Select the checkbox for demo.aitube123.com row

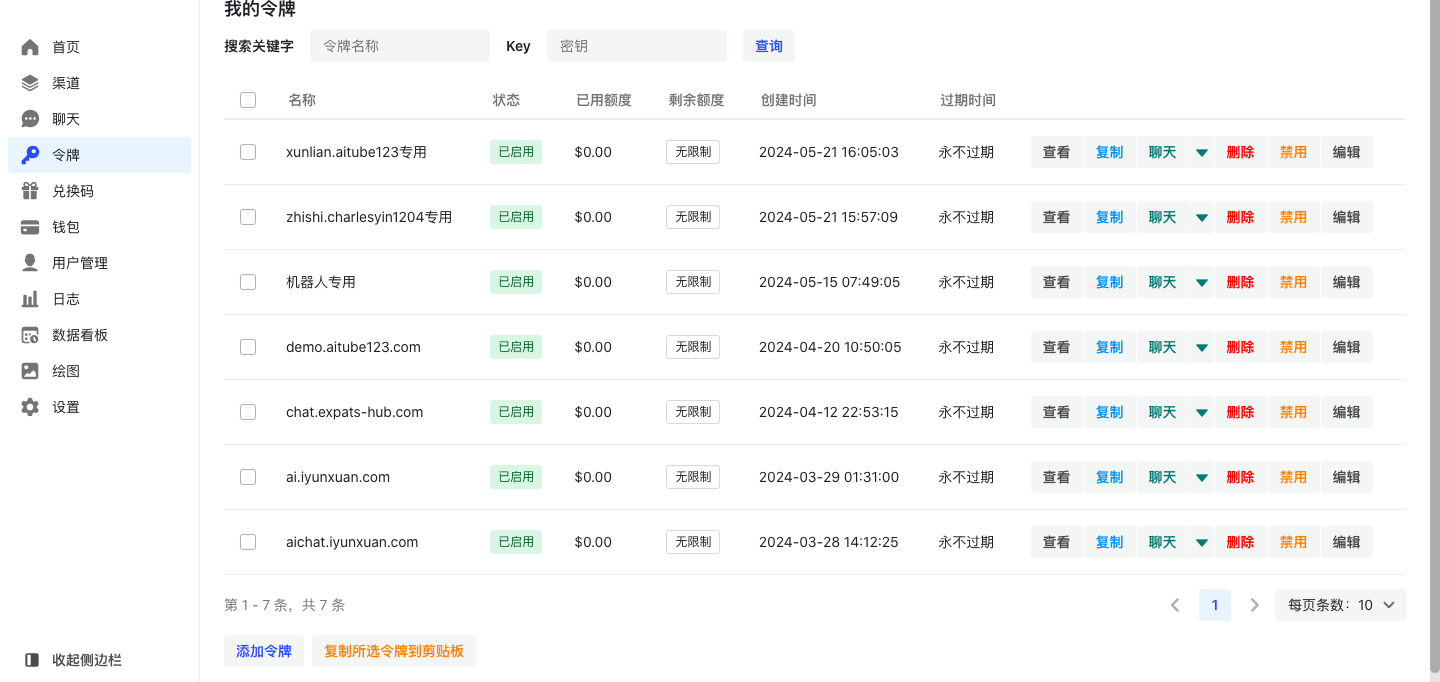(x=248, y=346)
